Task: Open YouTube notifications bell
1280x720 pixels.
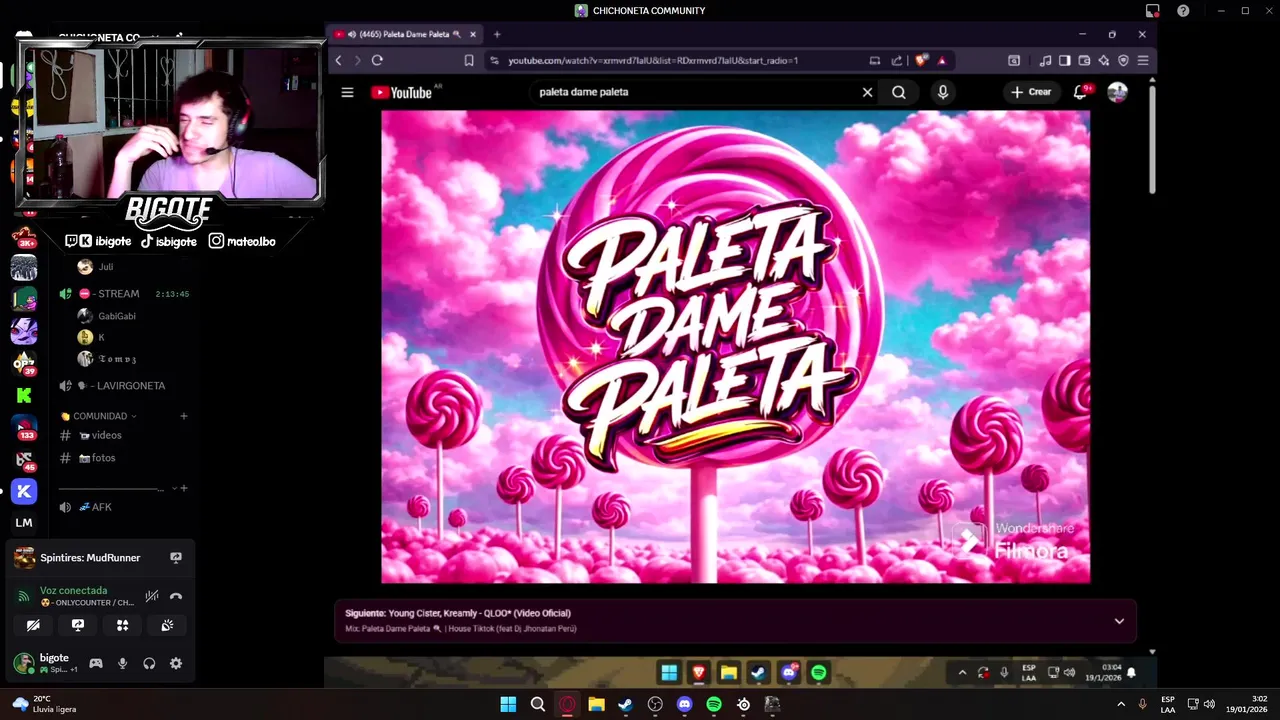Action: pyautogui.click(x=1080, y=92)
